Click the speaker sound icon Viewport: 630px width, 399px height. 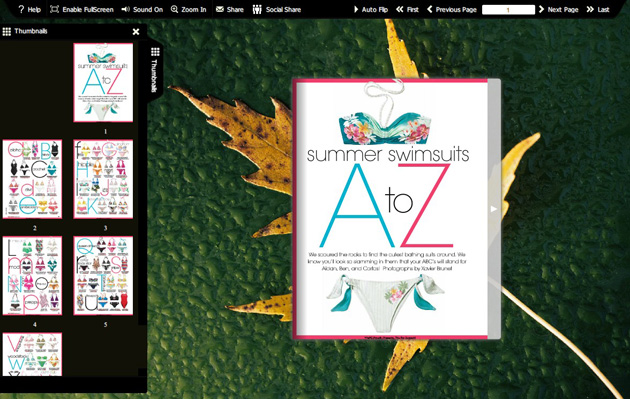coord(125,9)
